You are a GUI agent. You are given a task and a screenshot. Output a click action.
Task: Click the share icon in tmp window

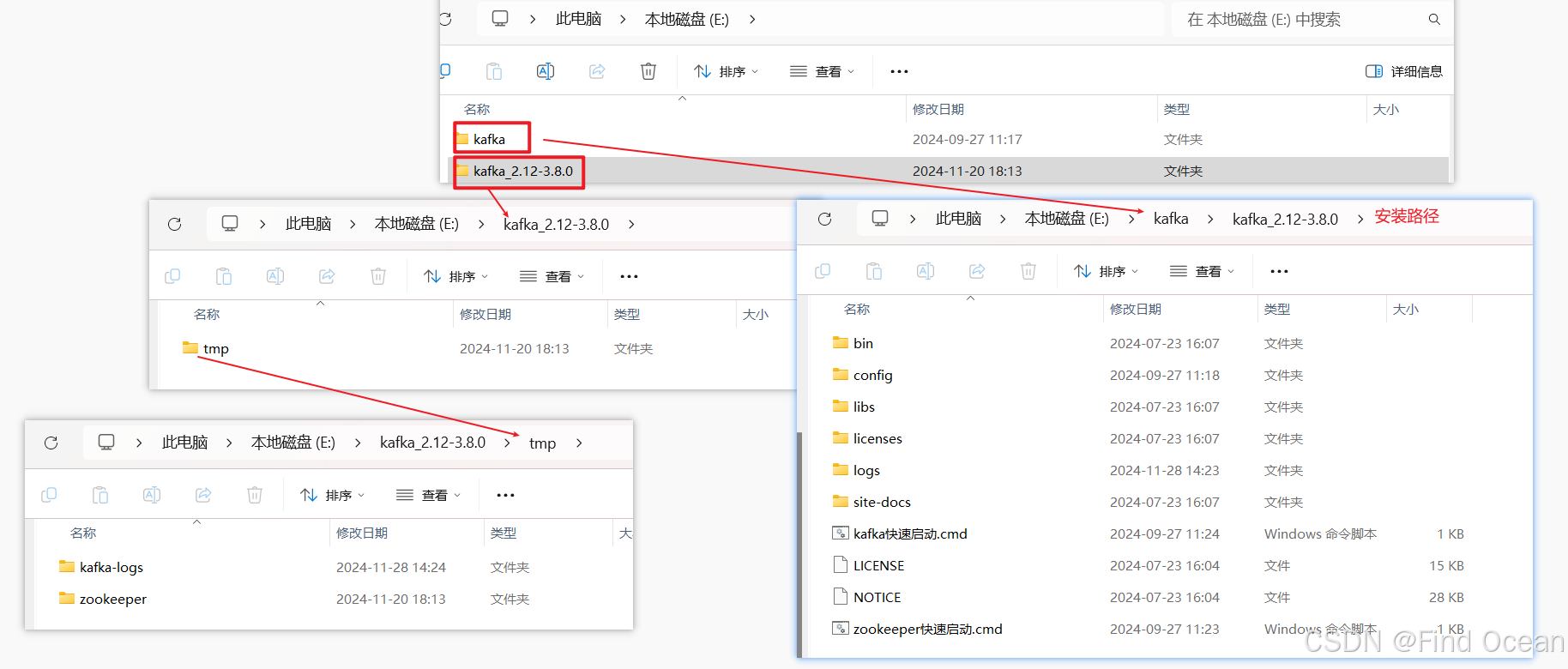203,495
